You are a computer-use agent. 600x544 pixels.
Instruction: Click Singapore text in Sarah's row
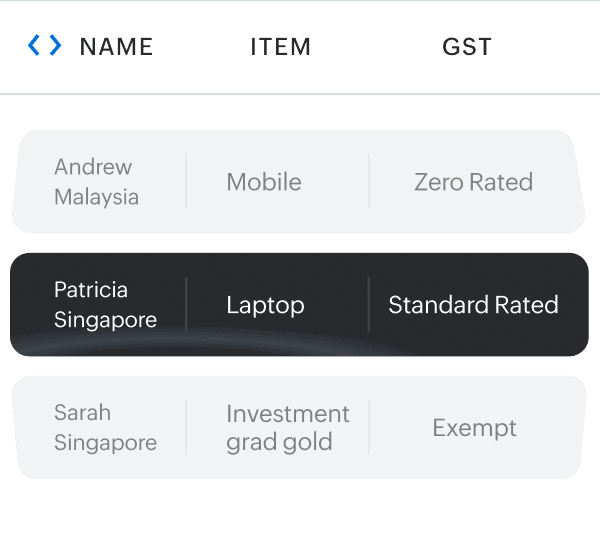105,443
